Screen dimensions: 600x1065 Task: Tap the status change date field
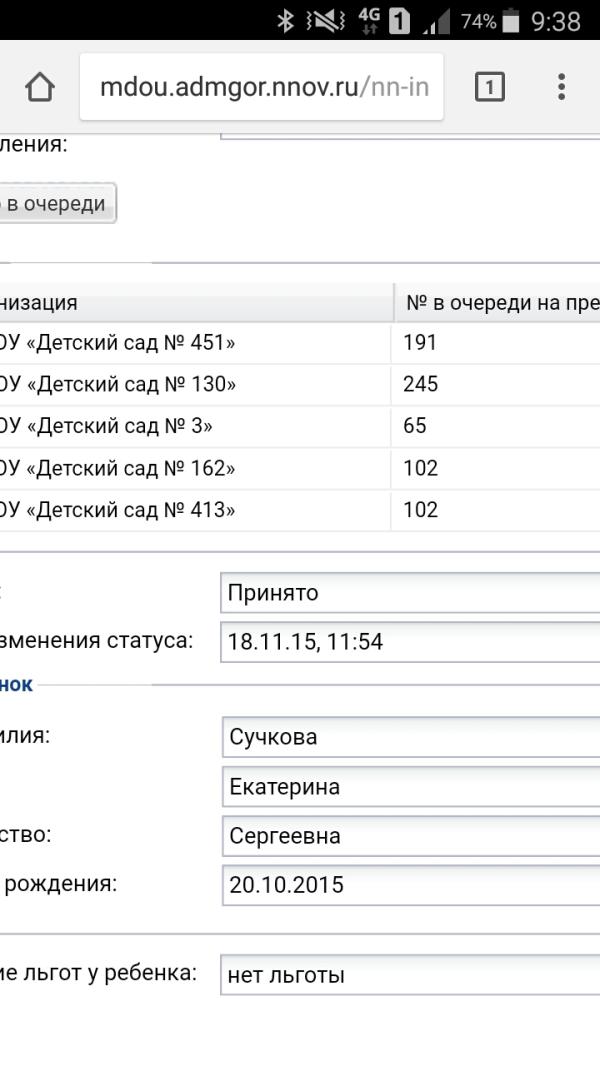(410, 642)
